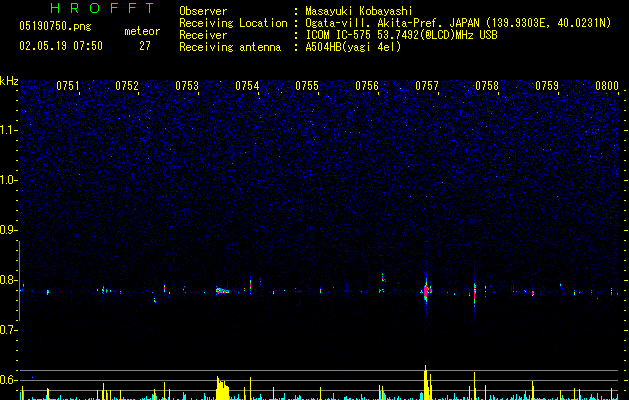Click the 0.7 kHz axis label
Image resolution: width=629 pixels, height=400 pixels.
tap(8, 330)
